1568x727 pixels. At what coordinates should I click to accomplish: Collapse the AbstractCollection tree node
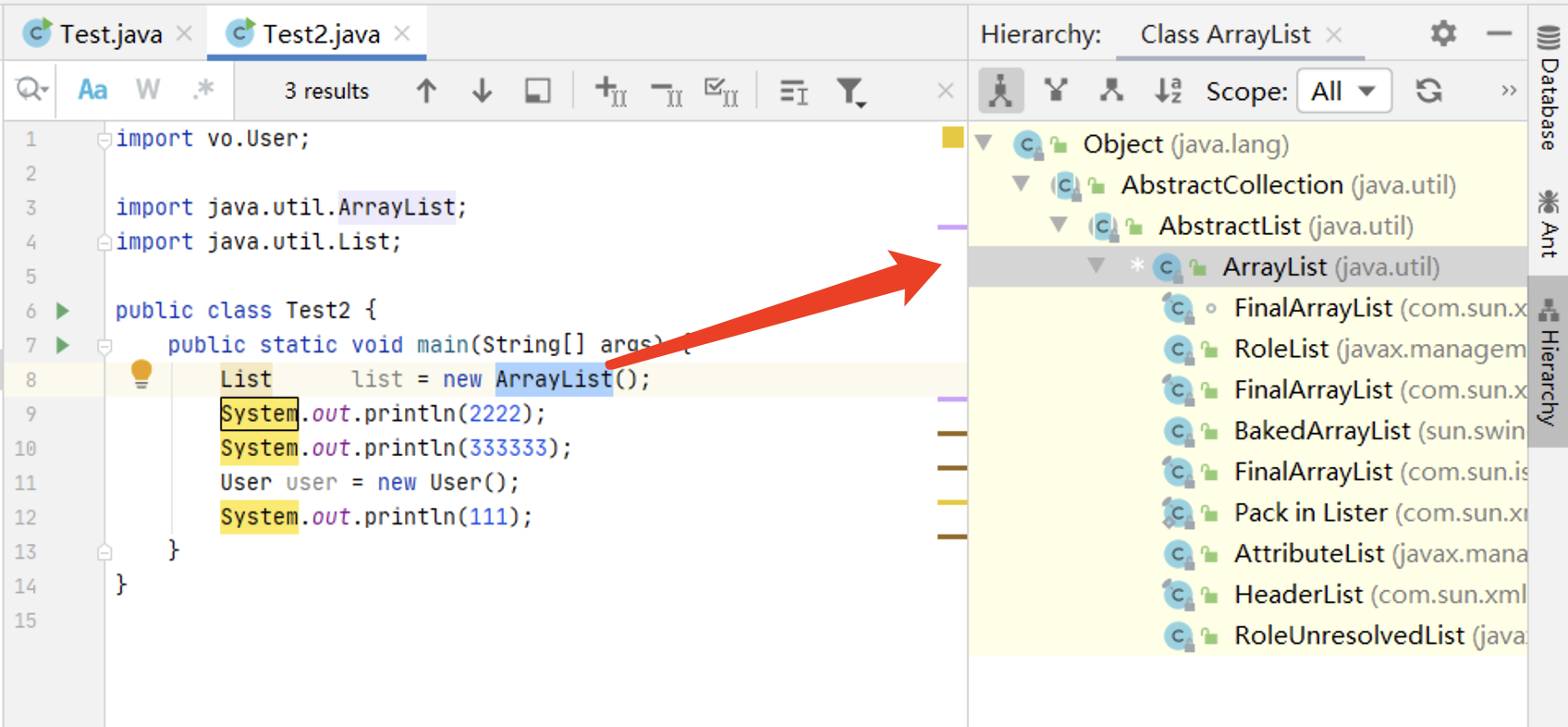point(1022,183)
